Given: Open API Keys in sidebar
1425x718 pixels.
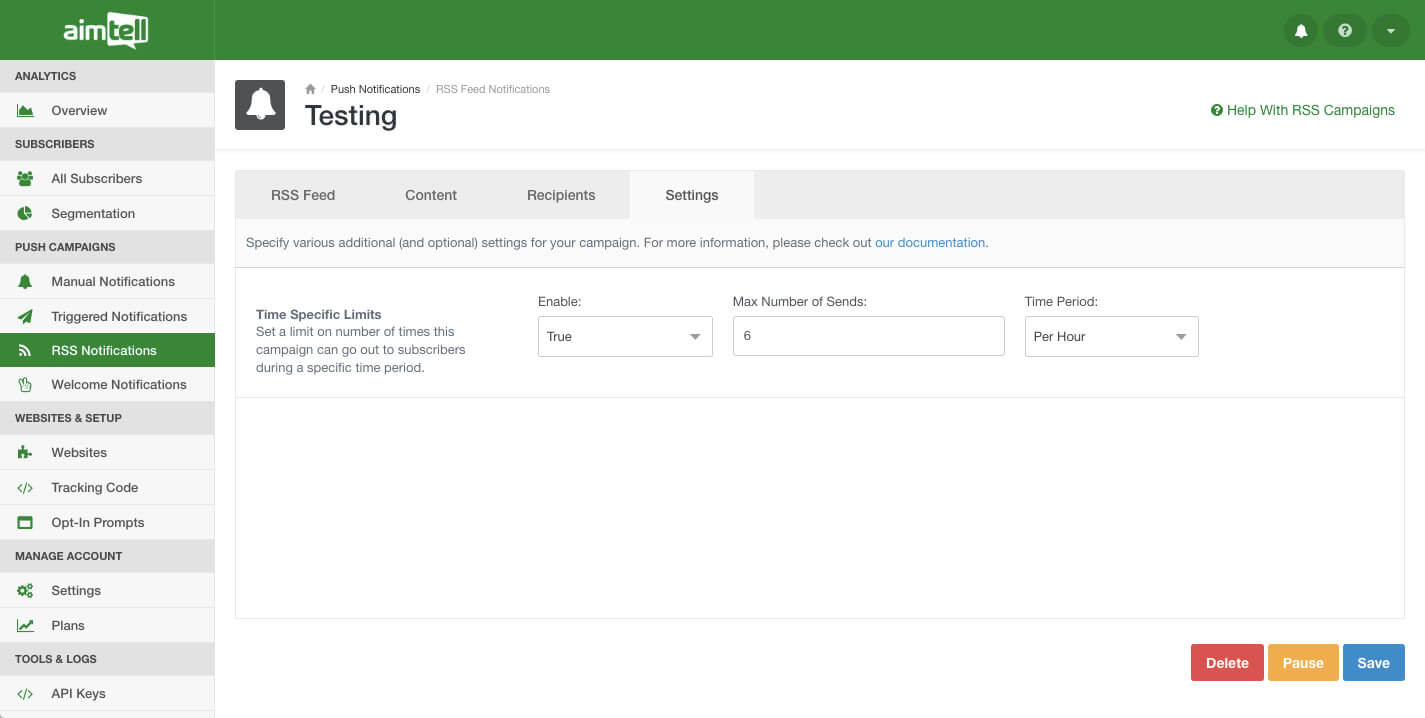Looking at the screenshot, I should [107, 694].
